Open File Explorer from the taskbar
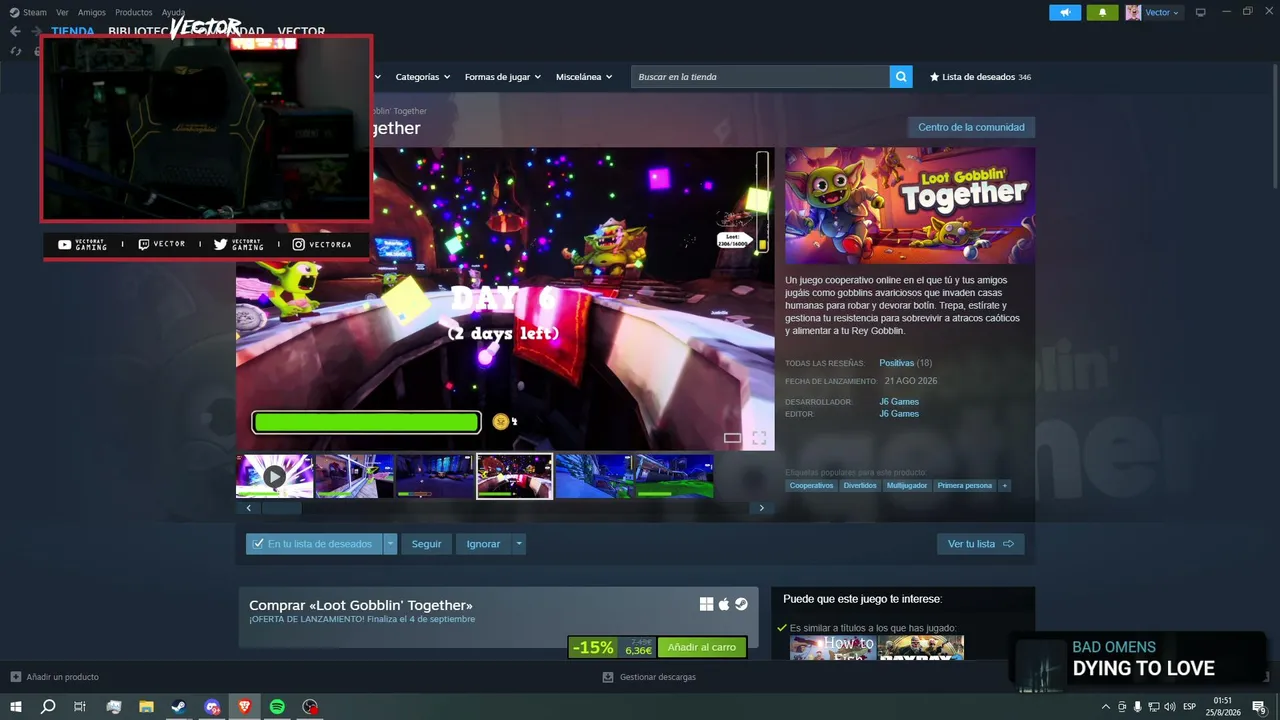The height and width of the screenshot is (720, 1280). tap(146, 707)
